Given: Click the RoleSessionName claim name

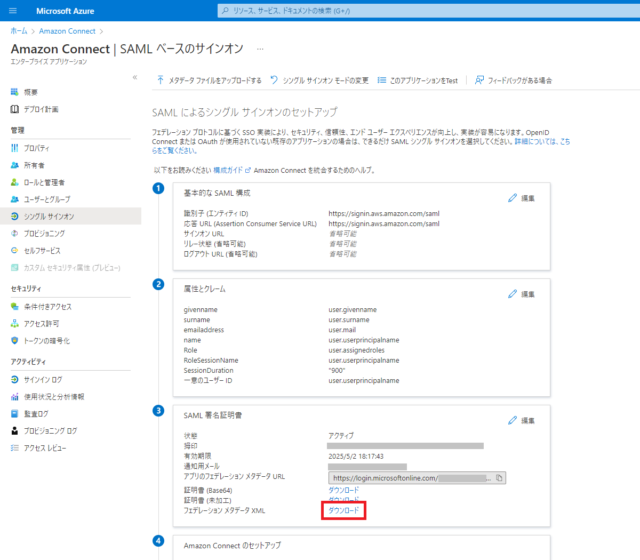Looking at the screenshot, I should tap(211, 360).
